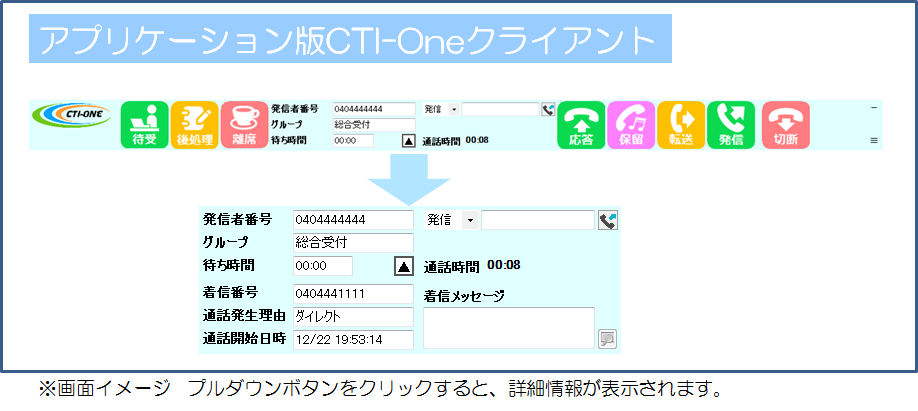
Task: Click the toolbar グループ field 総合受付
Action: tap(374, 124)
